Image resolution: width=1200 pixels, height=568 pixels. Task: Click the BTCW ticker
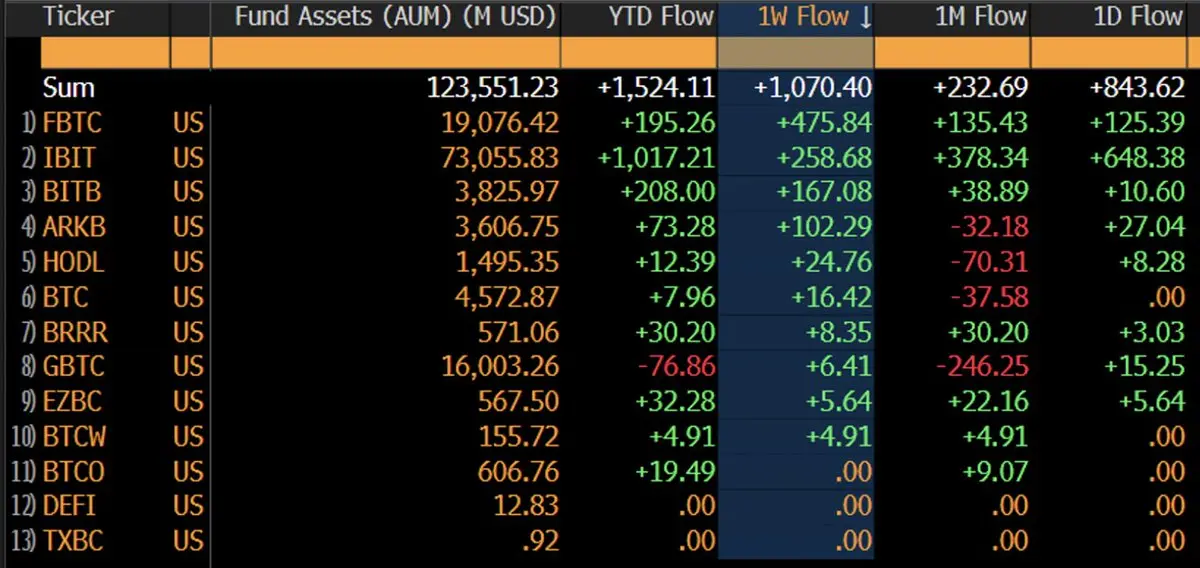[75, 437]
